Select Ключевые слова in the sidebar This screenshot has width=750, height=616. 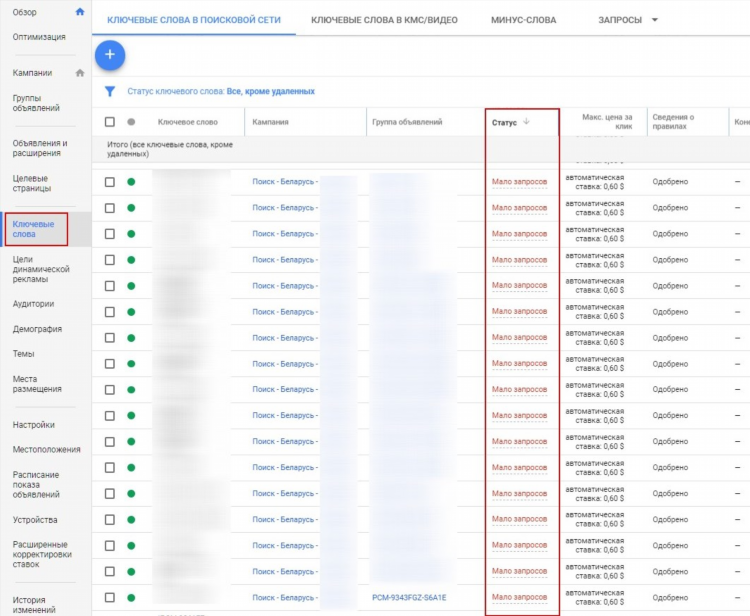pyautogui.click(x=33, y=229)
